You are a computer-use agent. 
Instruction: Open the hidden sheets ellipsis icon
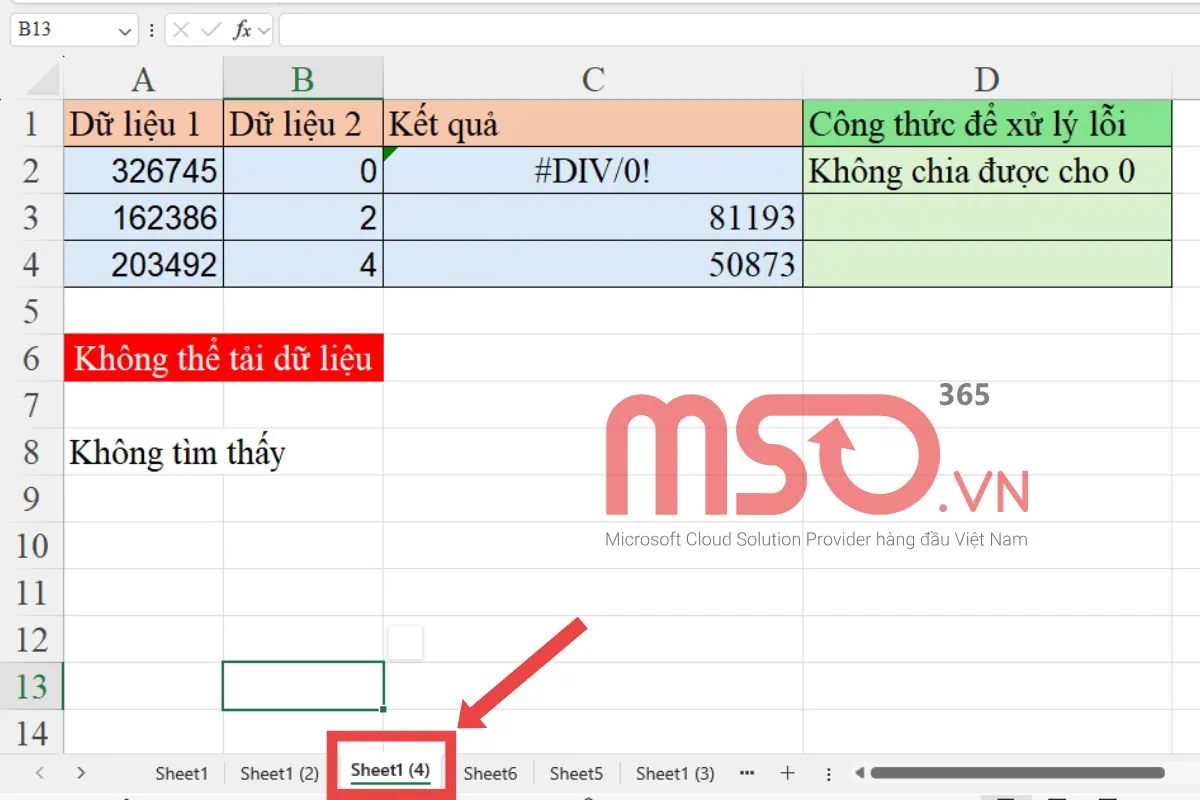pyautogui.click(x=746, y=773)
